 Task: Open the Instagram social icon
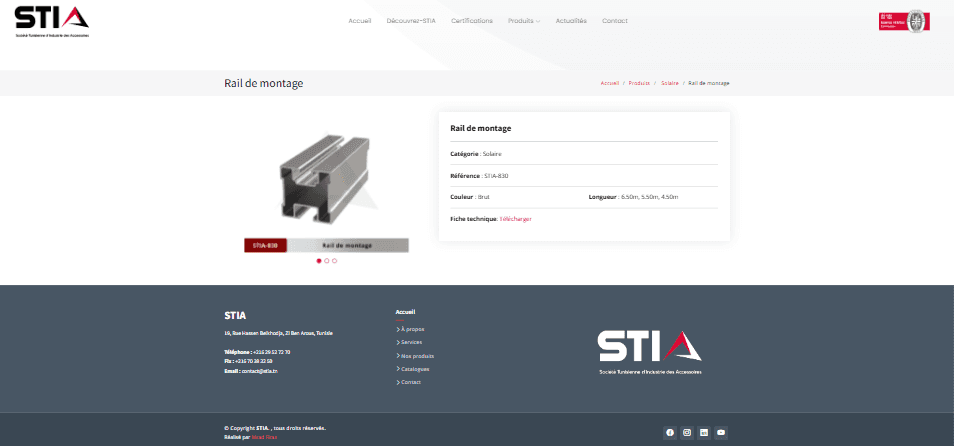click(x=687, y=433)
